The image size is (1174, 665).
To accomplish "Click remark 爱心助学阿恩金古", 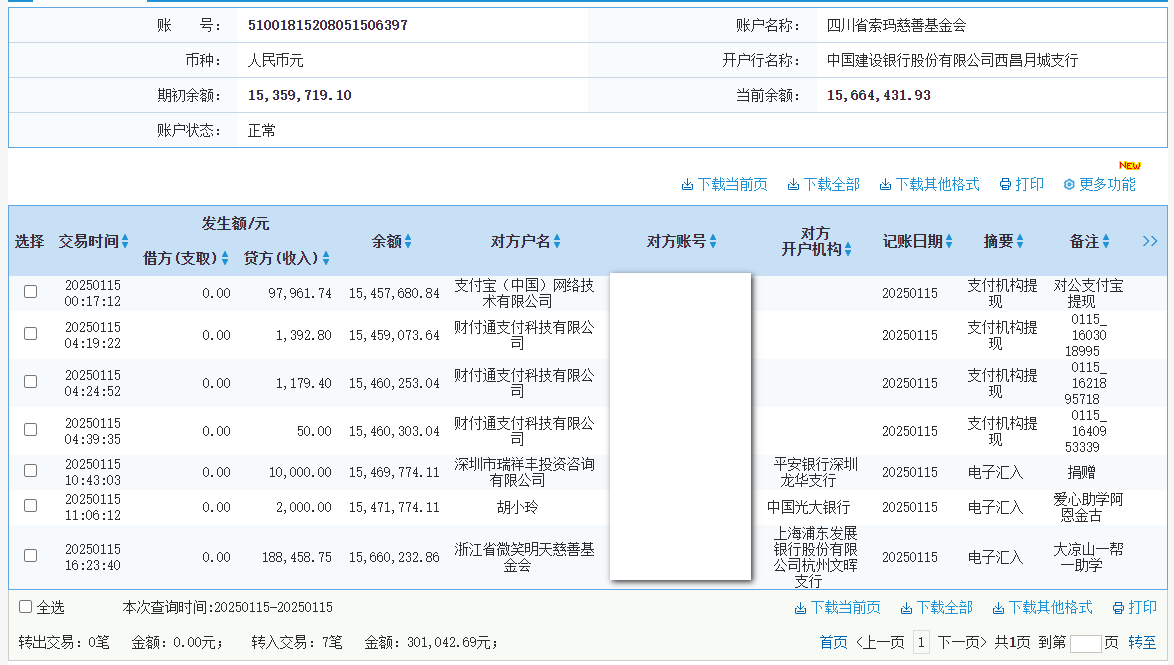I will 1088,507.
